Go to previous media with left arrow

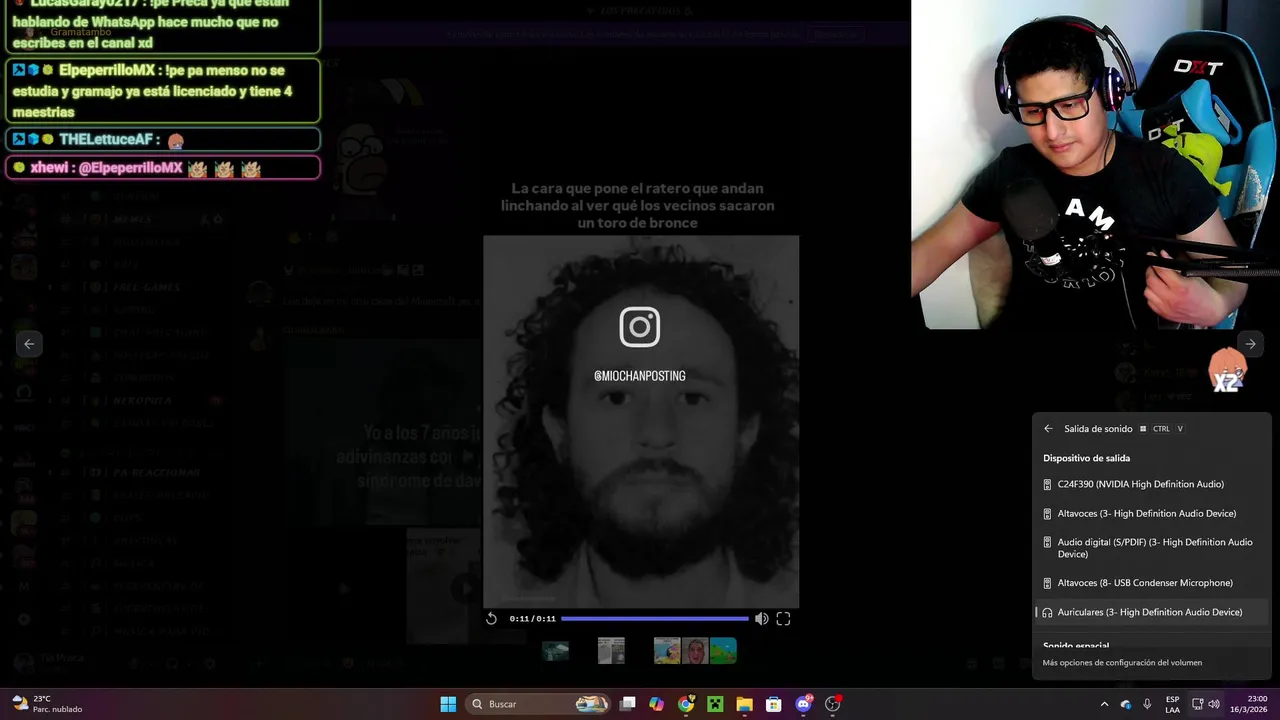click(29, 343)
